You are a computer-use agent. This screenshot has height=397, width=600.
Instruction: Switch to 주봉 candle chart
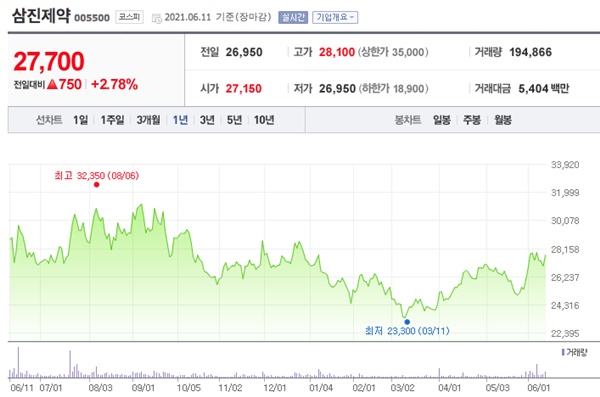(472, 120)
